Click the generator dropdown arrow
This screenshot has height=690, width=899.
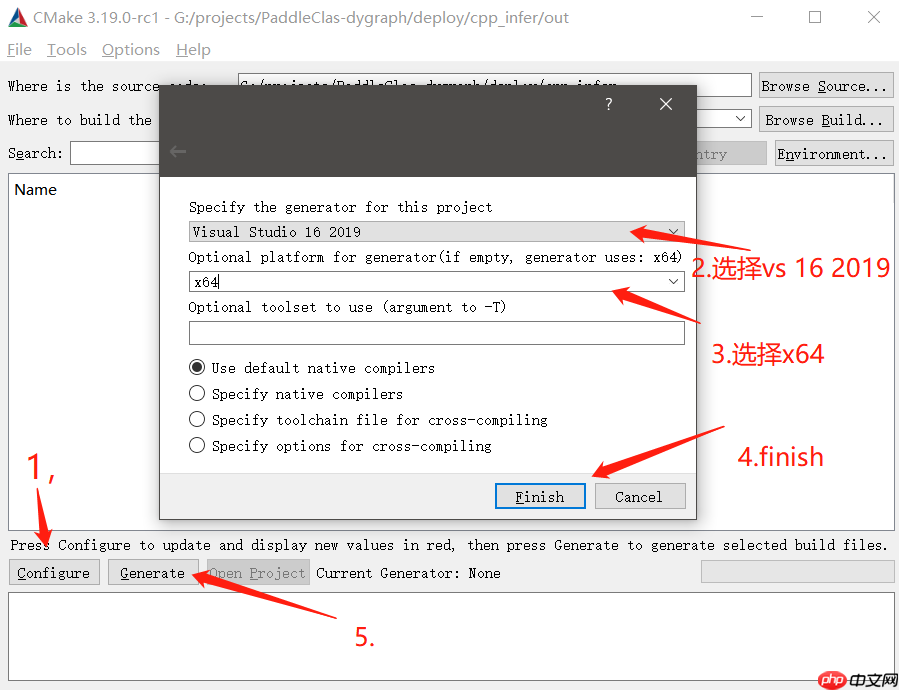coord(673,231)
